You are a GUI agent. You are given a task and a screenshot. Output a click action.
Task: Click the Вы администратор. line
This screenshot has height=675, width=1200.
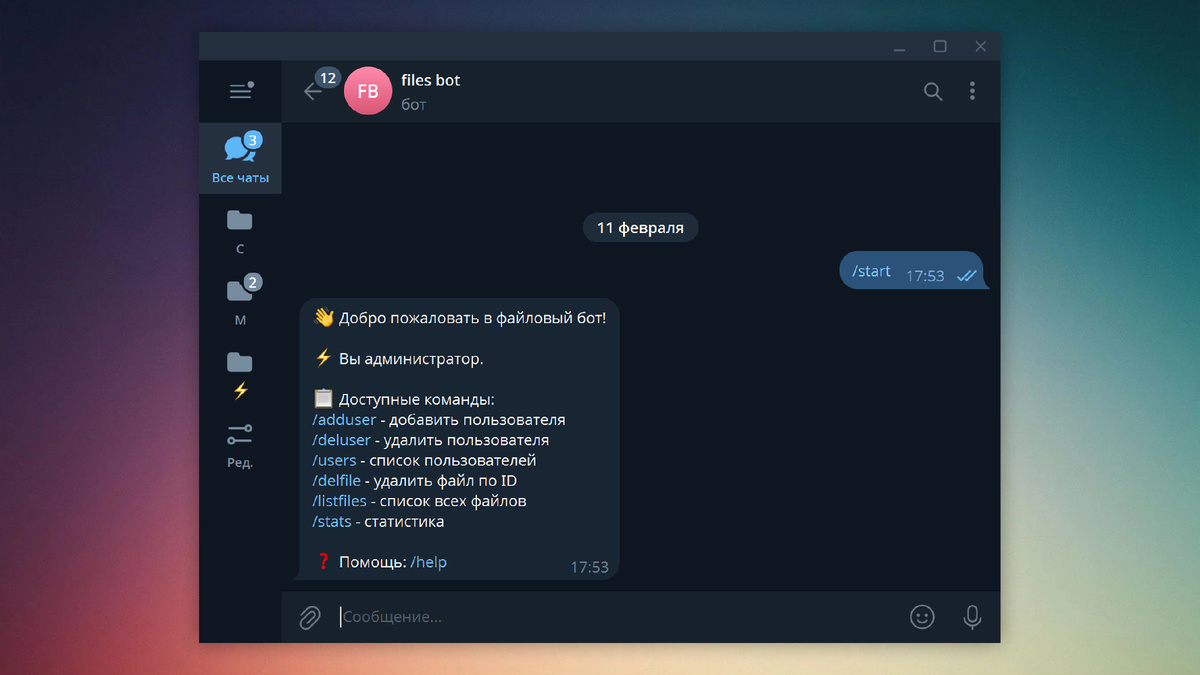(411, 358)
